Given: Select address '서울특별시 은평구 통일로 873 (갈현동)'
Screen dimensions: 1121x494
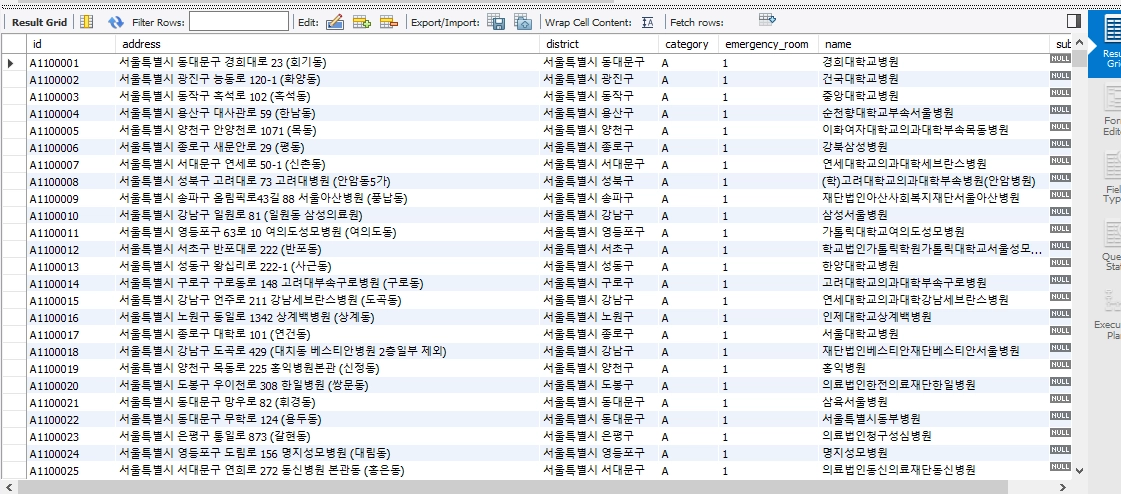Looking at the screenshot, I should coord(327,436).
